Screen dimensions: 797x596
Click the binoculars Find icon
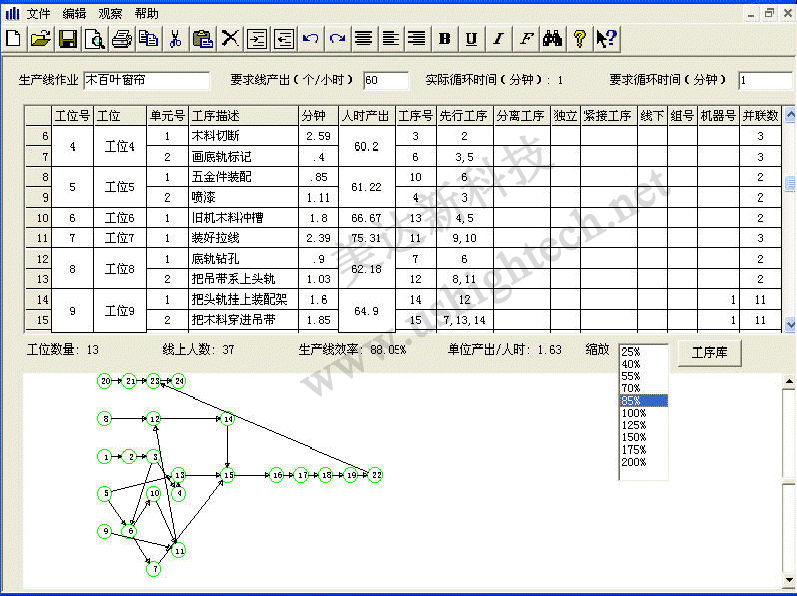[553, 39]
